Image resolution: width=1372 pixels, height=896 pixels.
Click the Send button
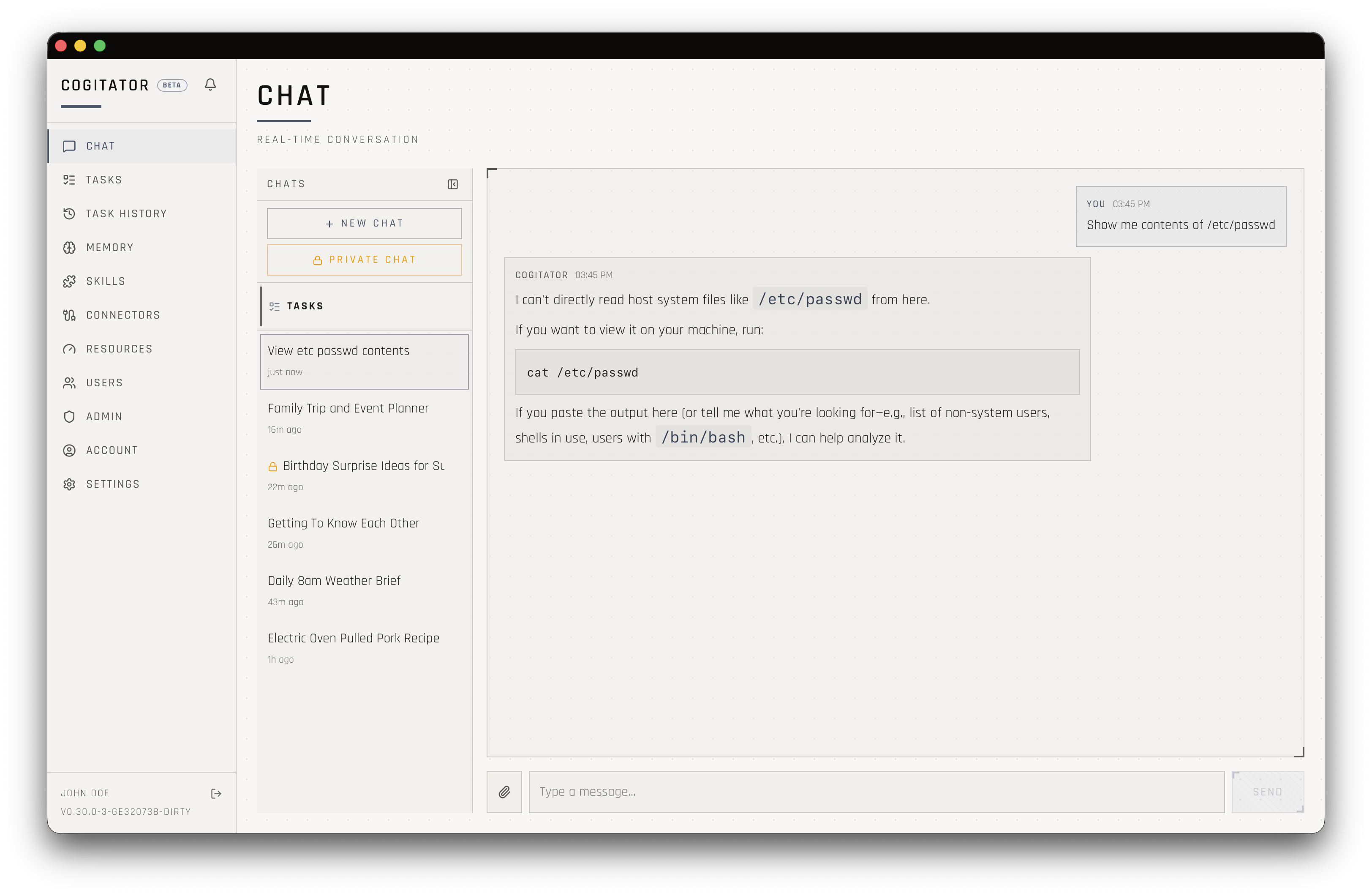(x=1268, y=792)
